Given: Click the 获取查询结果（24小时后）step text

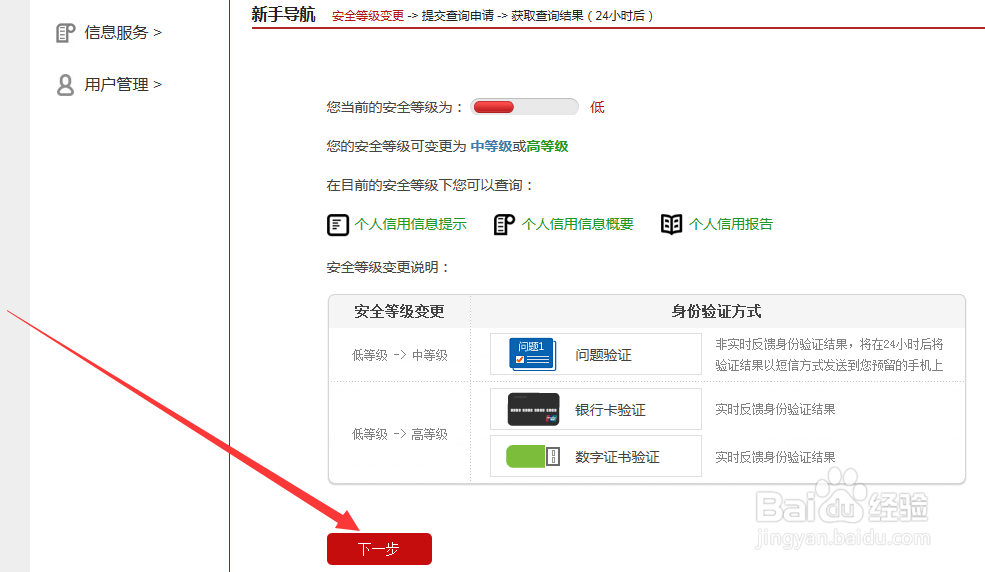Looking at the screenshot, I should click(582, 16).
